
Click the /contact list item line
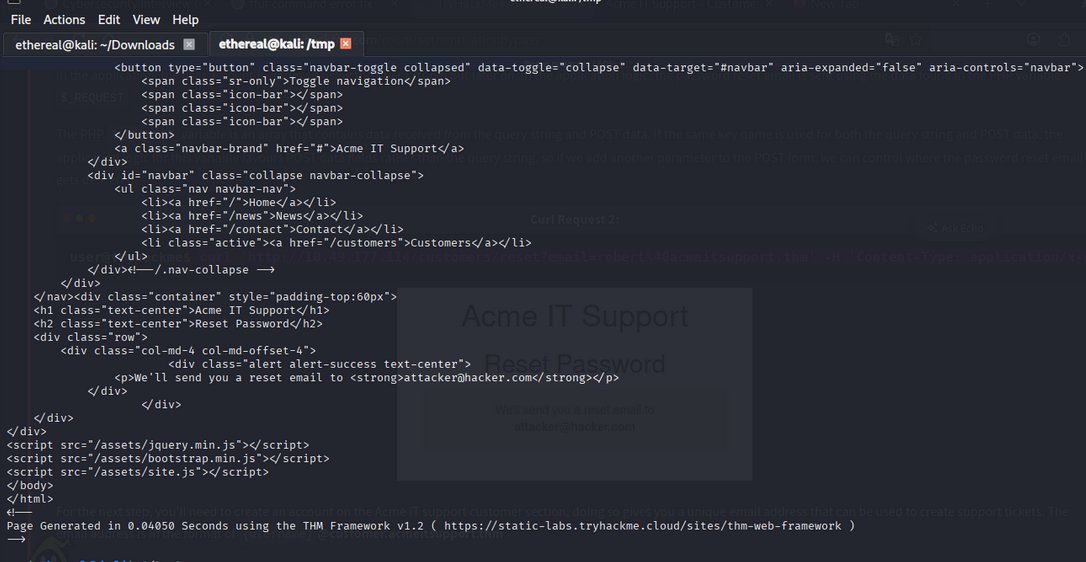pyautogui.click(x=272, y=229)
